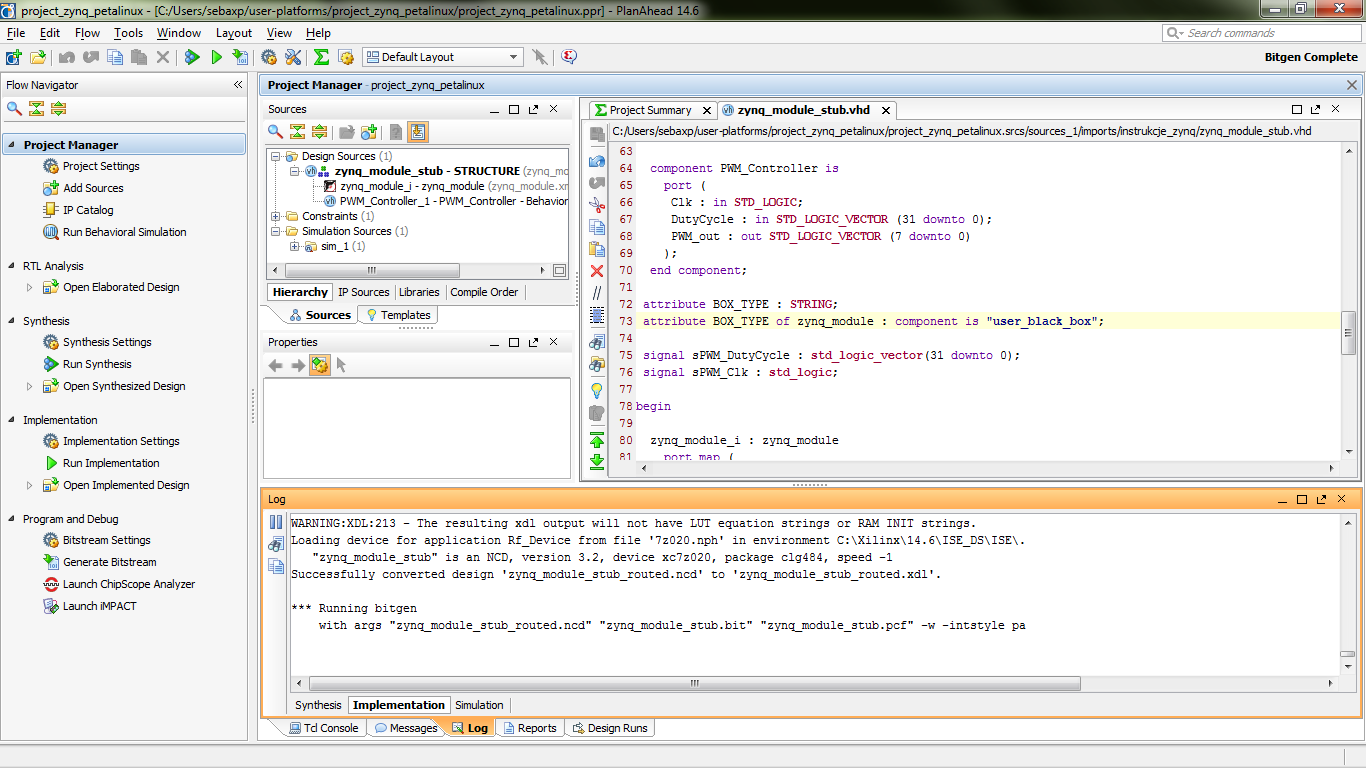Click the Search commands input field
Viewport: 1366px width, 768px height.
1260,33
